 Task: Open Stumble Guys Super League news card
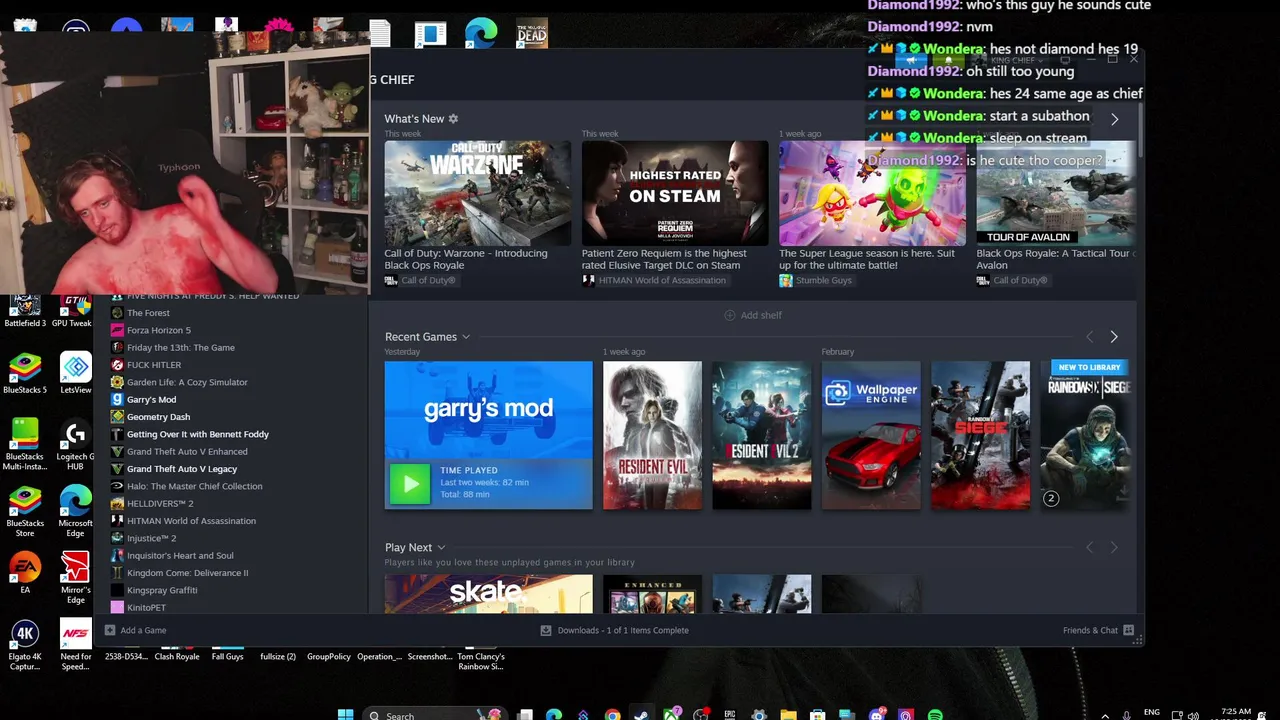[x=872, y=193]
